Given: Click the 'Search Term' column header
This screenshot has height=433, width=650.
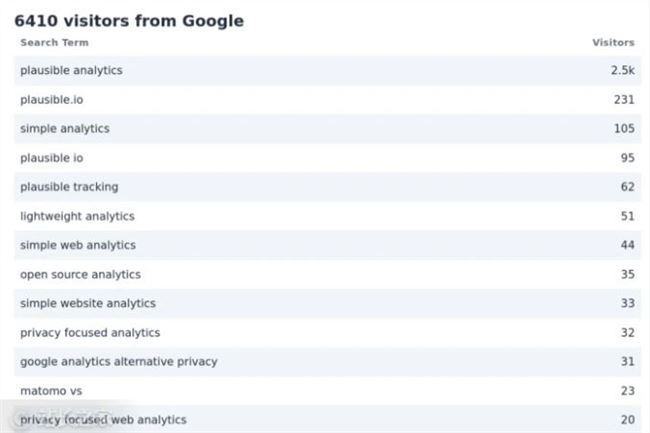Looking at the screenshot, I should point(54,43).
